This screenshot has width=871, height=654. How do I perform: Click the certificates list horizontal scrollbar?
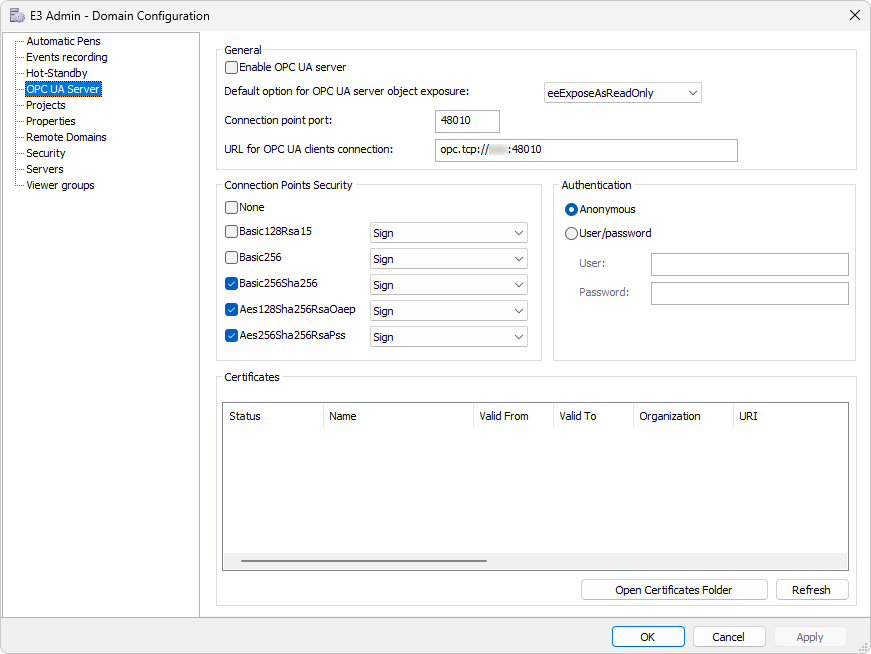pyautogui.click(x=364, y=561)
